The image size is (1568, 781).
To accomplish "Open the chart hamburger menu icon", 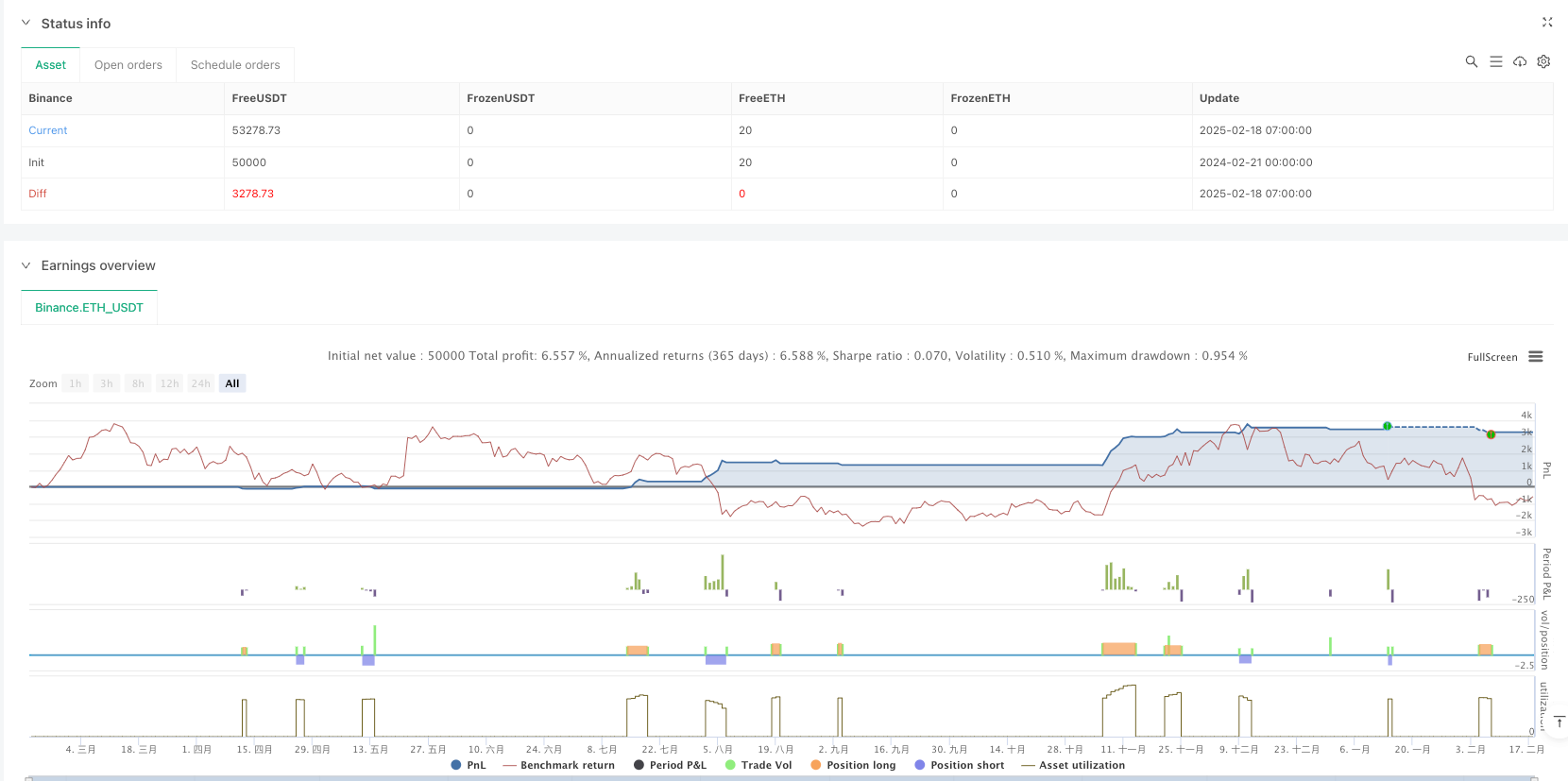I will point(1535,357).
